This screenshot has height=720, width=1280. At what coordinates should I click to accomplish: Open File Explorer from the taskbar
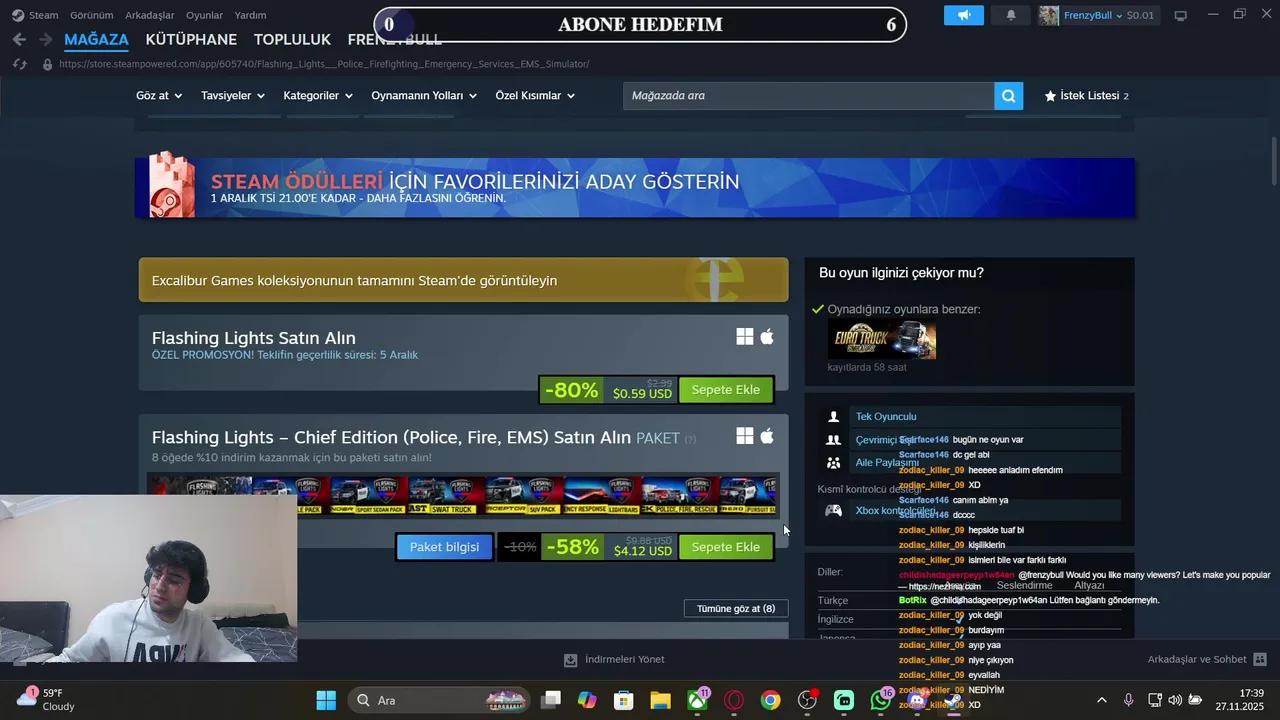click(x=660, y=700)
